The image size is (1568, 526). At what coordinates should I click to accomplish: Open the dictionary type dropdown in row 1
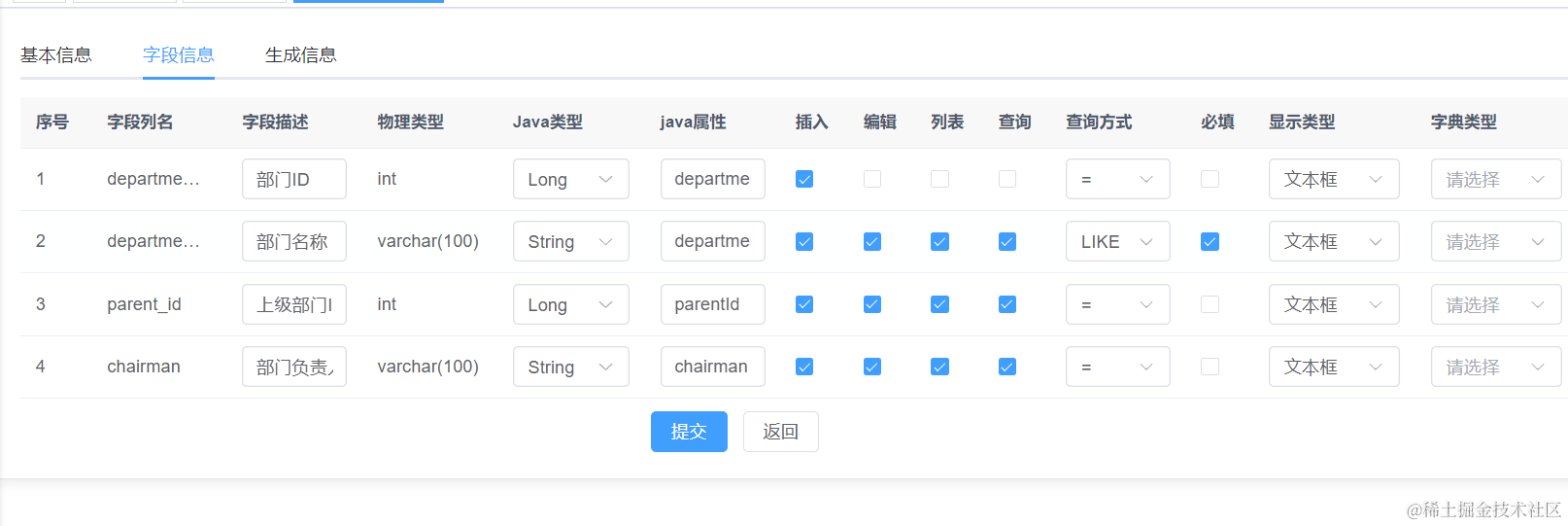point(1495,179)
